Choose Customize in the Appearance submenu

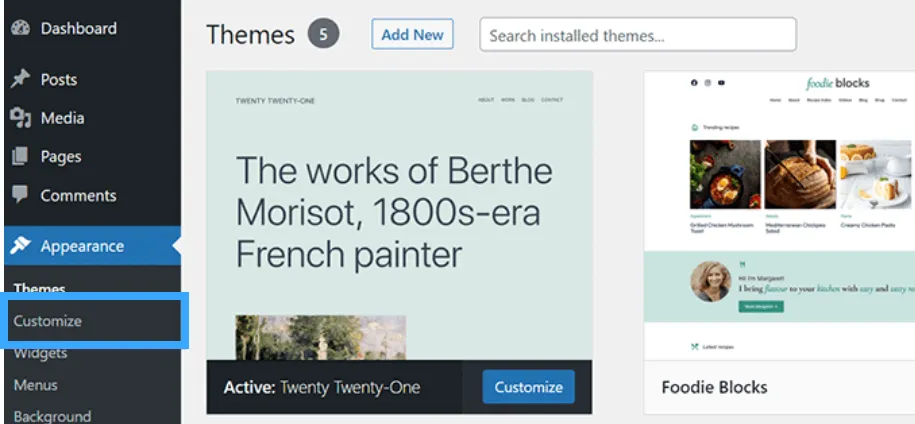48,321
